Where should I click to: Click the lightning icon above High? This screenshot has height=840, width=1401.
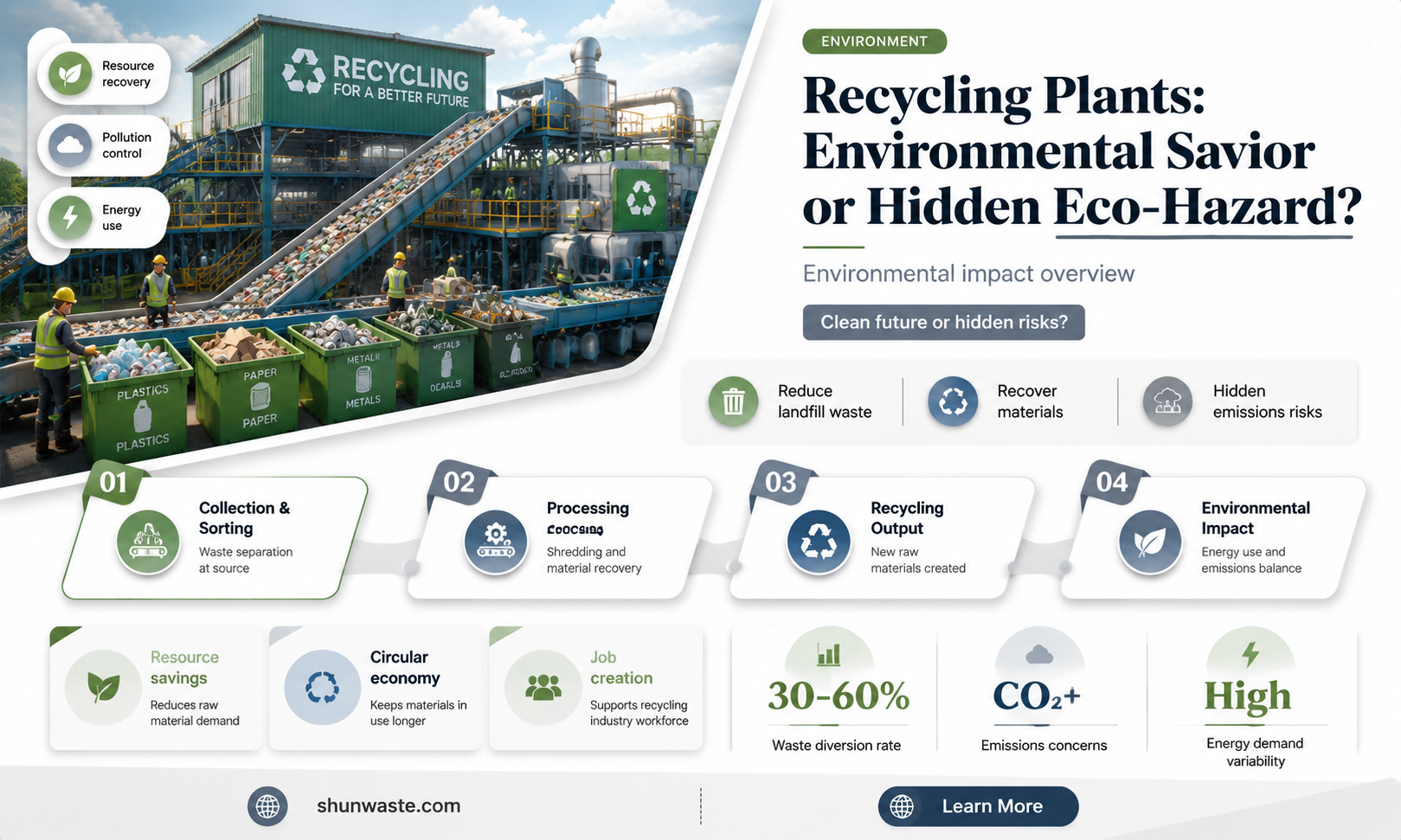(1251, 654)
